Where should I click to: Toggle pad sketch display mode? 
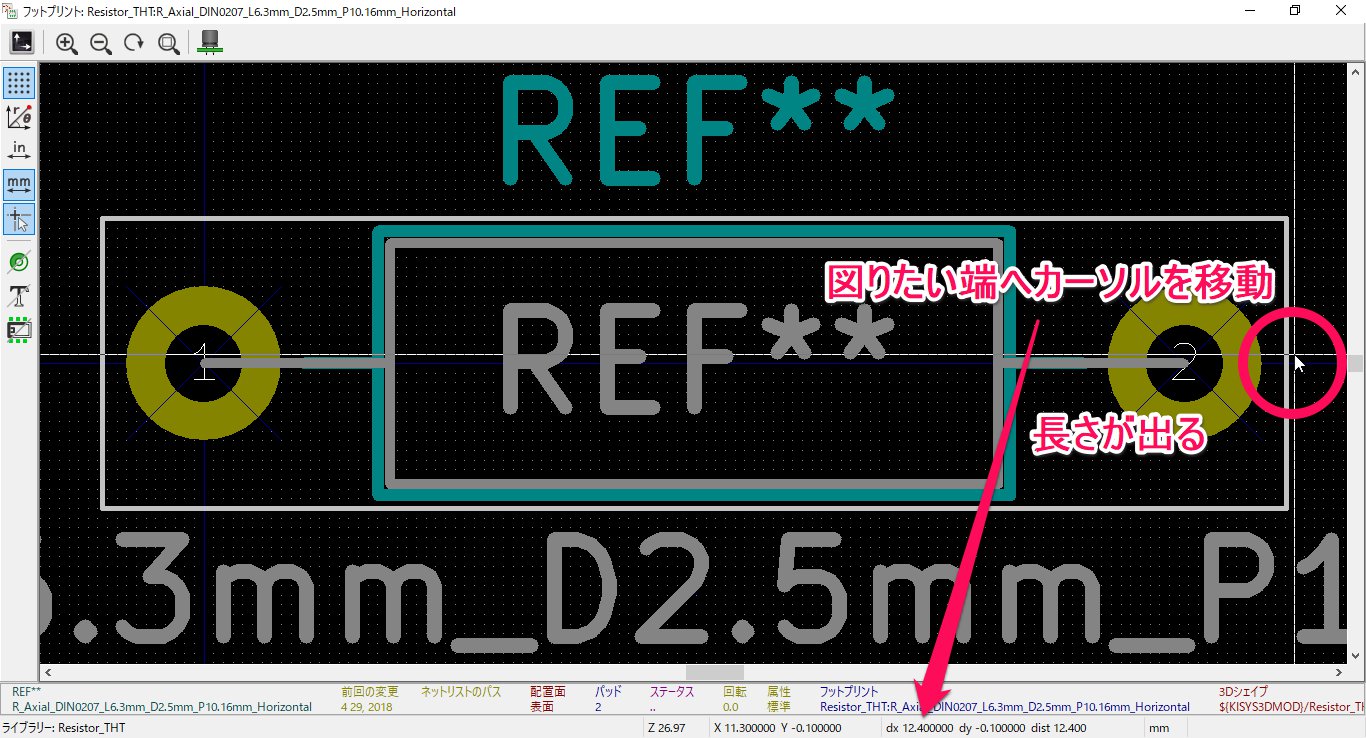click(x=18, y=261)
